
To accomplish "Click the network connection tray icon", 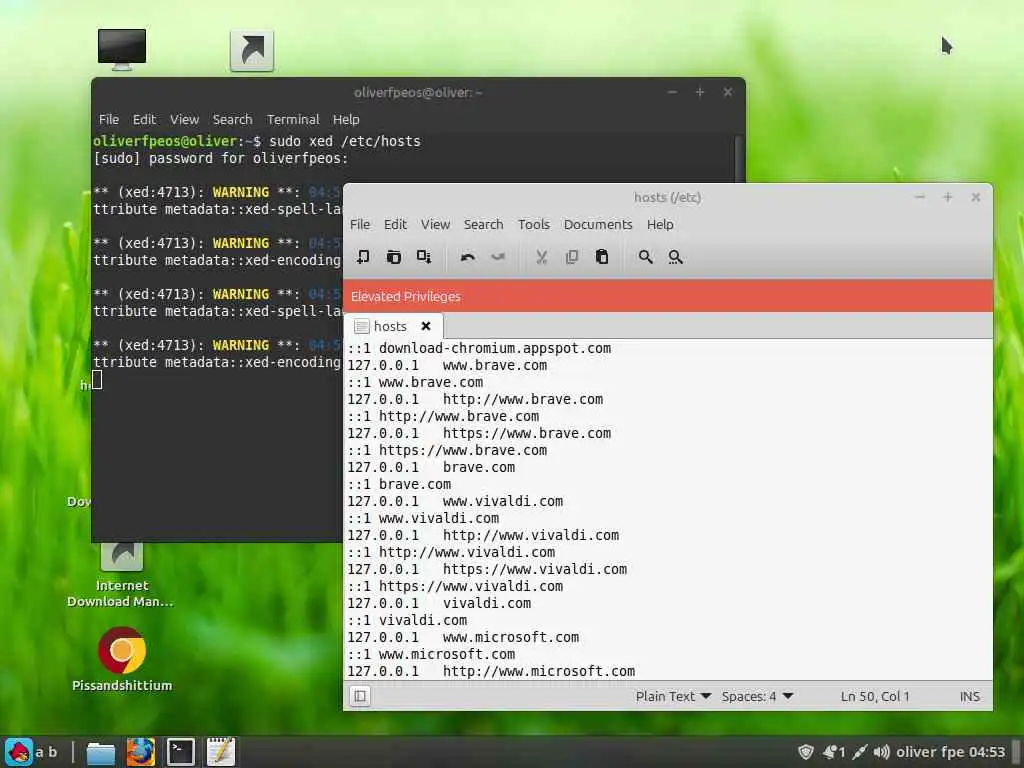I will point(859,752).
